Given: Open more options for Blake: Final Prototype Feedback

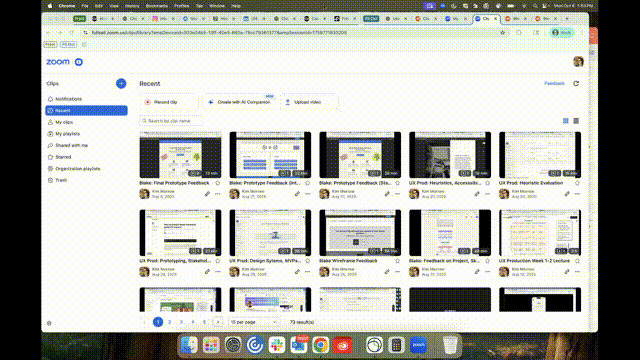Looking at the screenshot, I should click(x=218, y=194).
